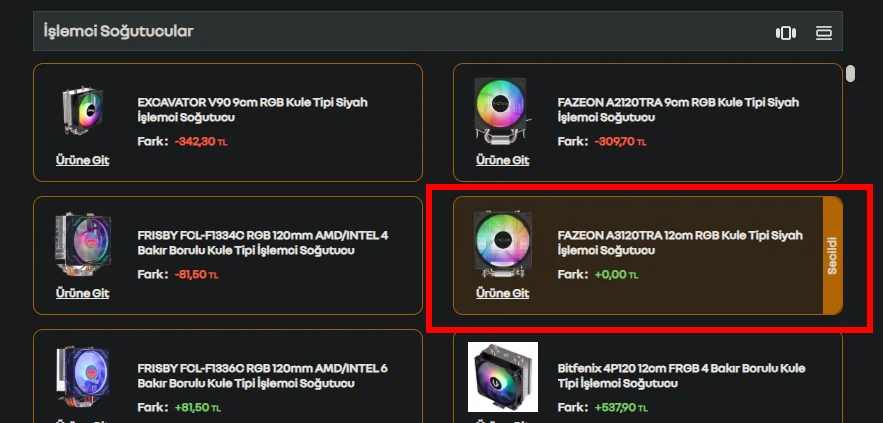Viewport: 883px width, 423px height.
Task: Switch to carousel view icon in header
Action: click(786, 33)
